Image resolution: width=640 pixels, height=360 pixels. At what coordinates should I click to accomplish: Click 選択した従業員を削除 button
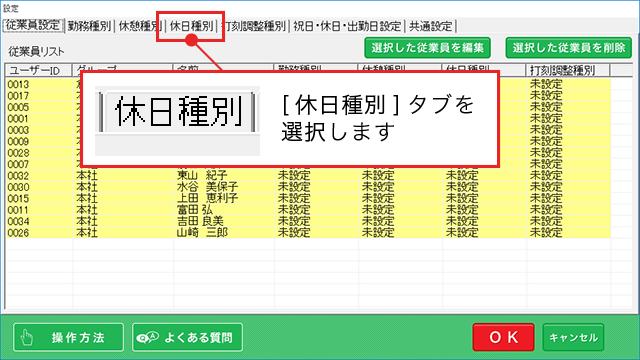pyautogui.click(x=569, y=48)
